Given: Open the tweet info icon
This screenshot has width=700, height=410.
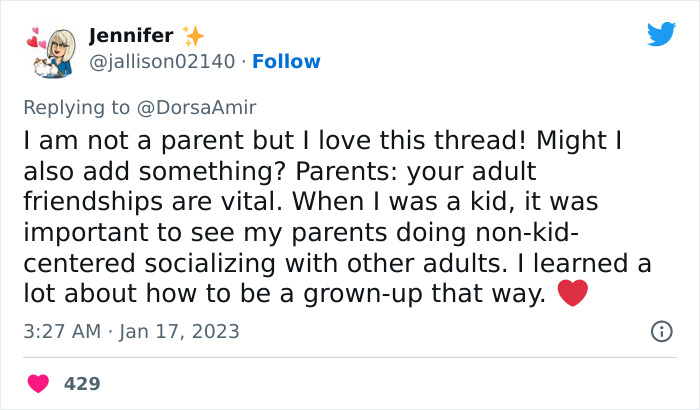Looking at the screenshot, I should (661, 331).
